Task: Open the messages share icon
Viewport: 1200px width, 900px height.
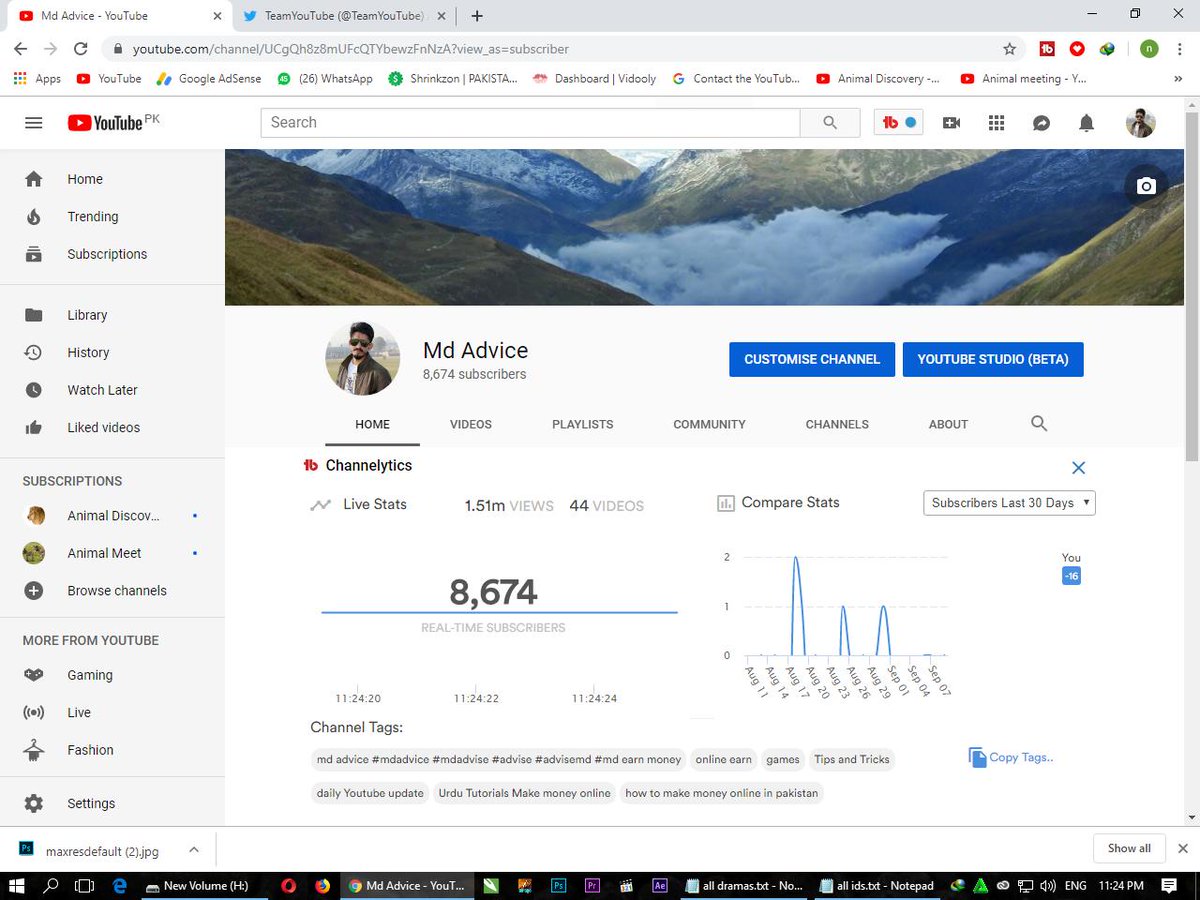Action: coord(1041,123)
